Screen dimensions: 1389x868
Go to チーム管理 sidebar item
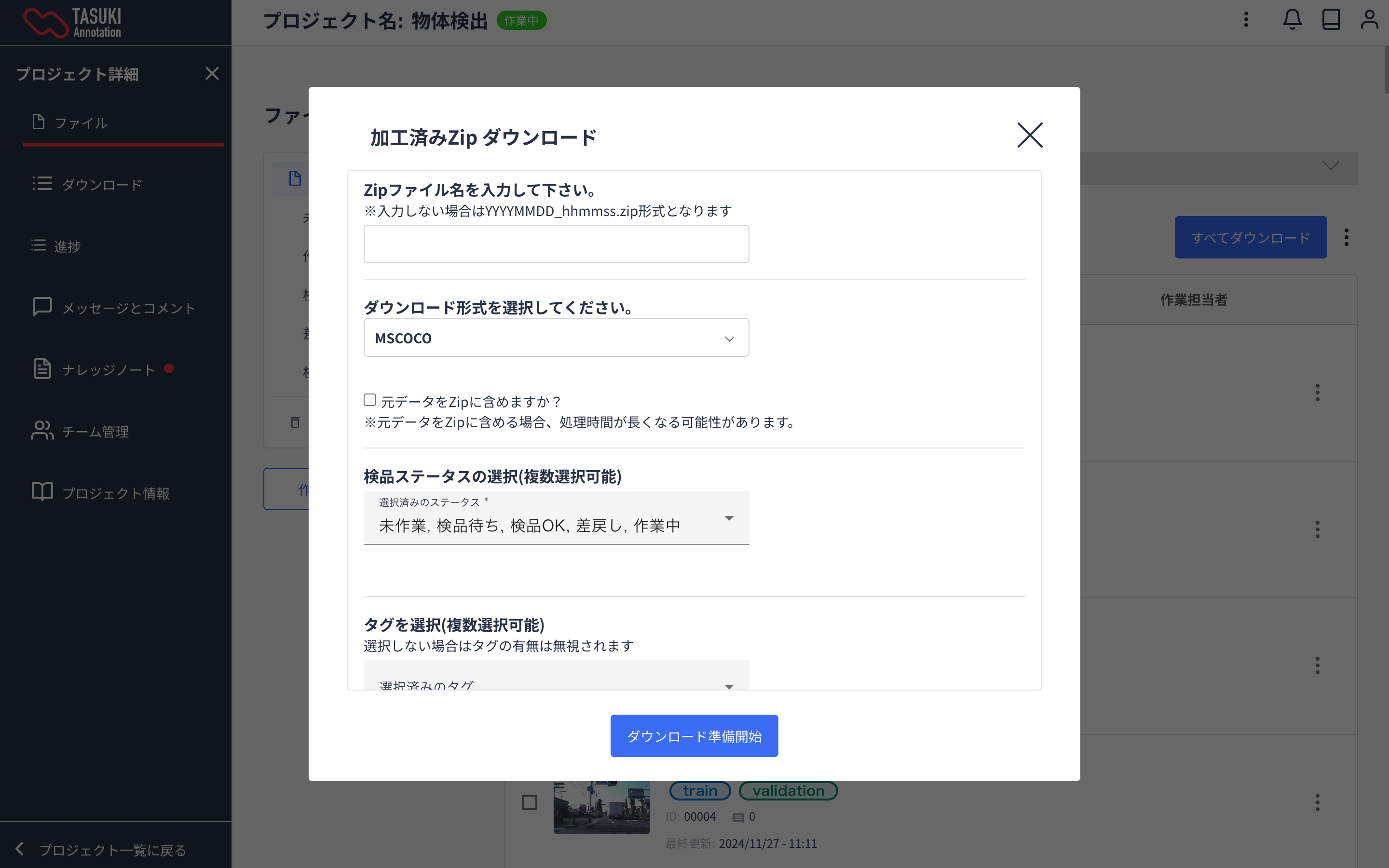pyautogui.click(x=95, y=431)
